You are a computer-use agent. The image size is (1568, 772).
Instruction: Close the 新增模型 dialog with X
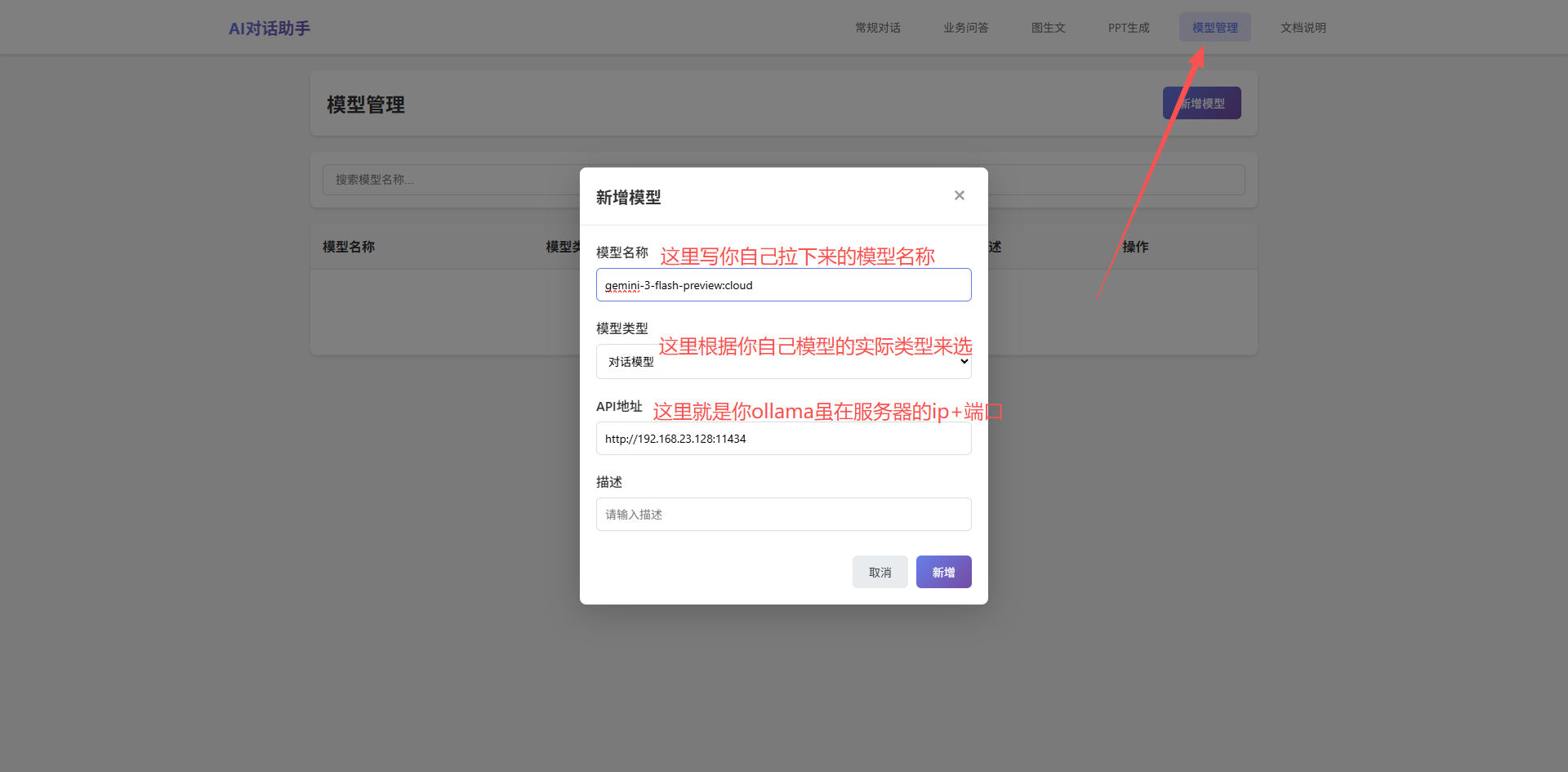960,195
